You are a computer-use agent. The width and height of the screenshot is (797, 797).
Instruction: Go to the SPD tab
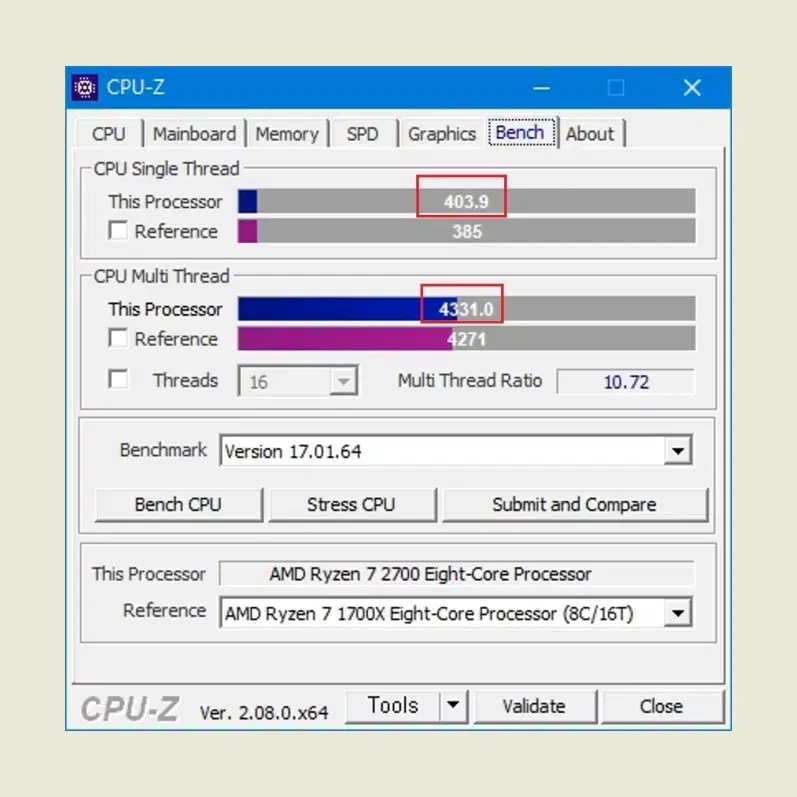[362, 134]
